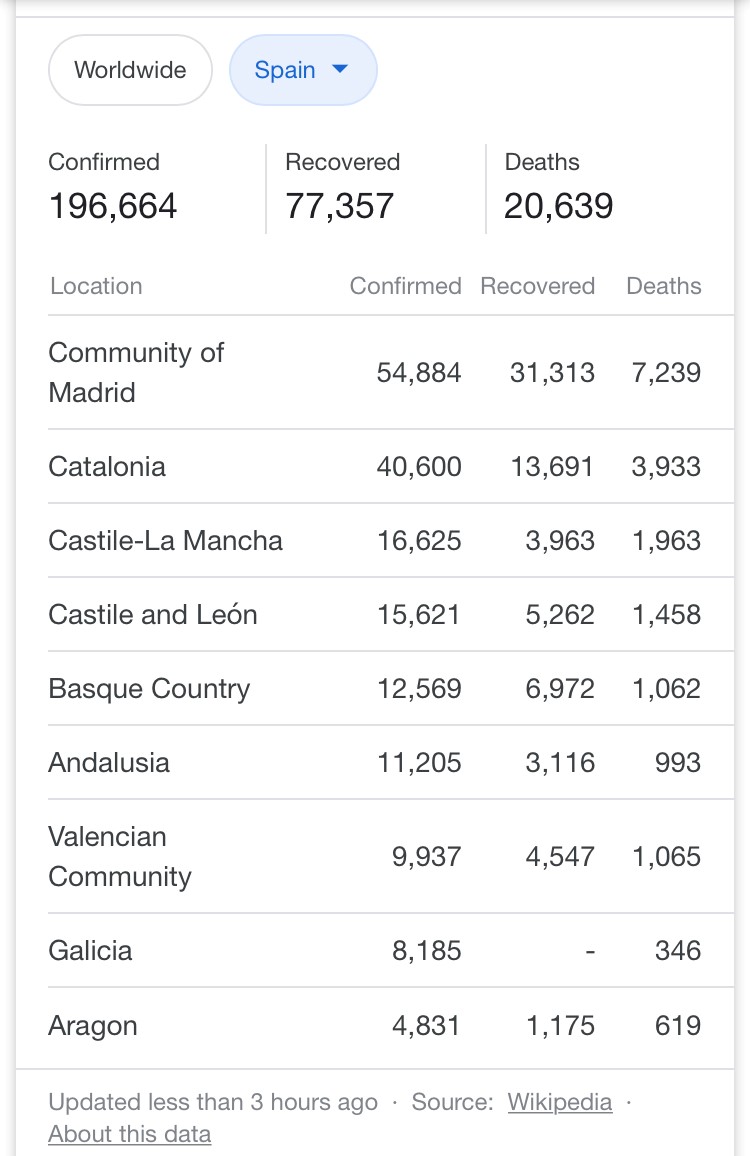Open the About this data link
The image size is (750, 1156).
pyautogui.click(x=130, y=1134)
